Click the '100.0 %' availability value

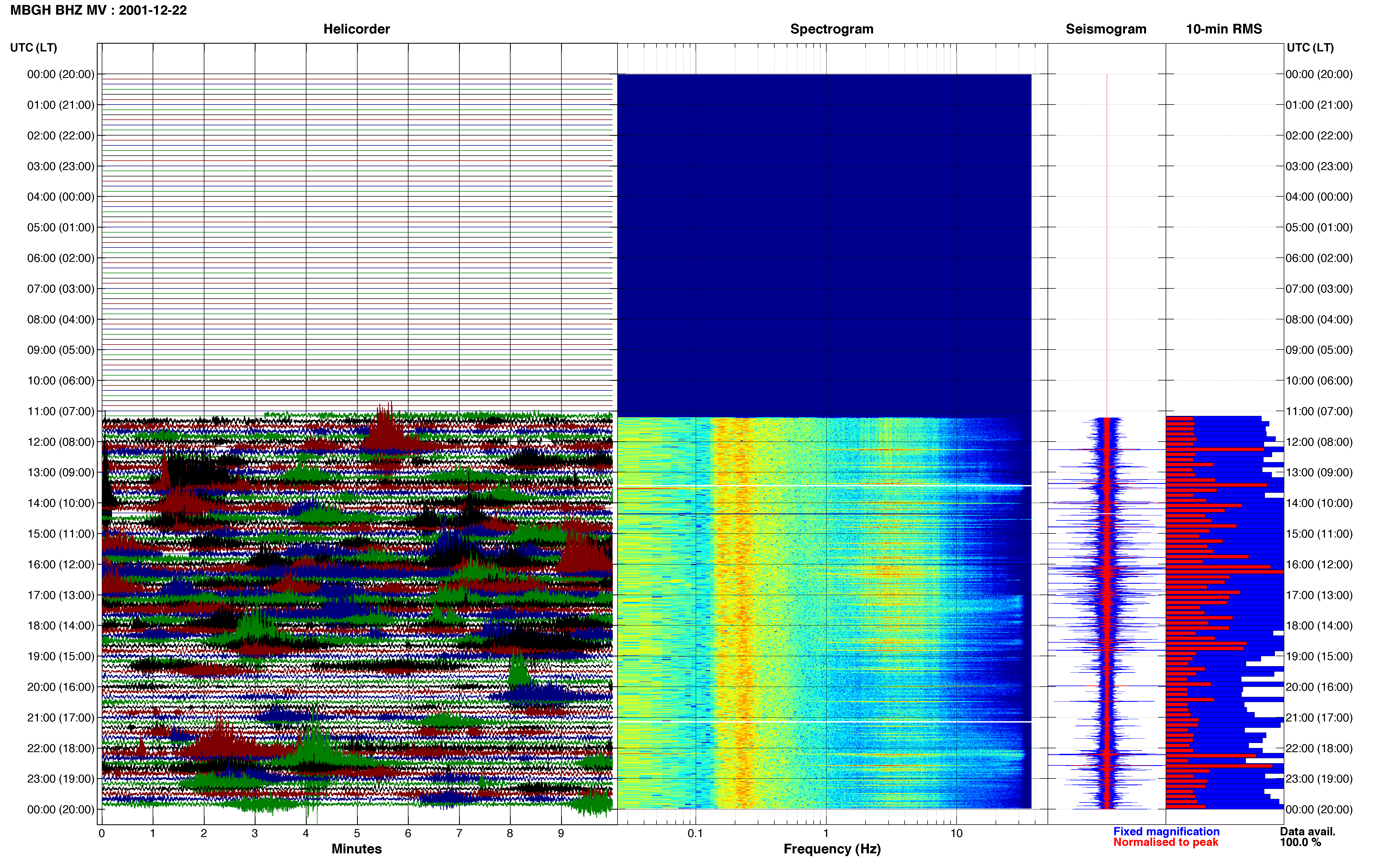coord(1301,843)
